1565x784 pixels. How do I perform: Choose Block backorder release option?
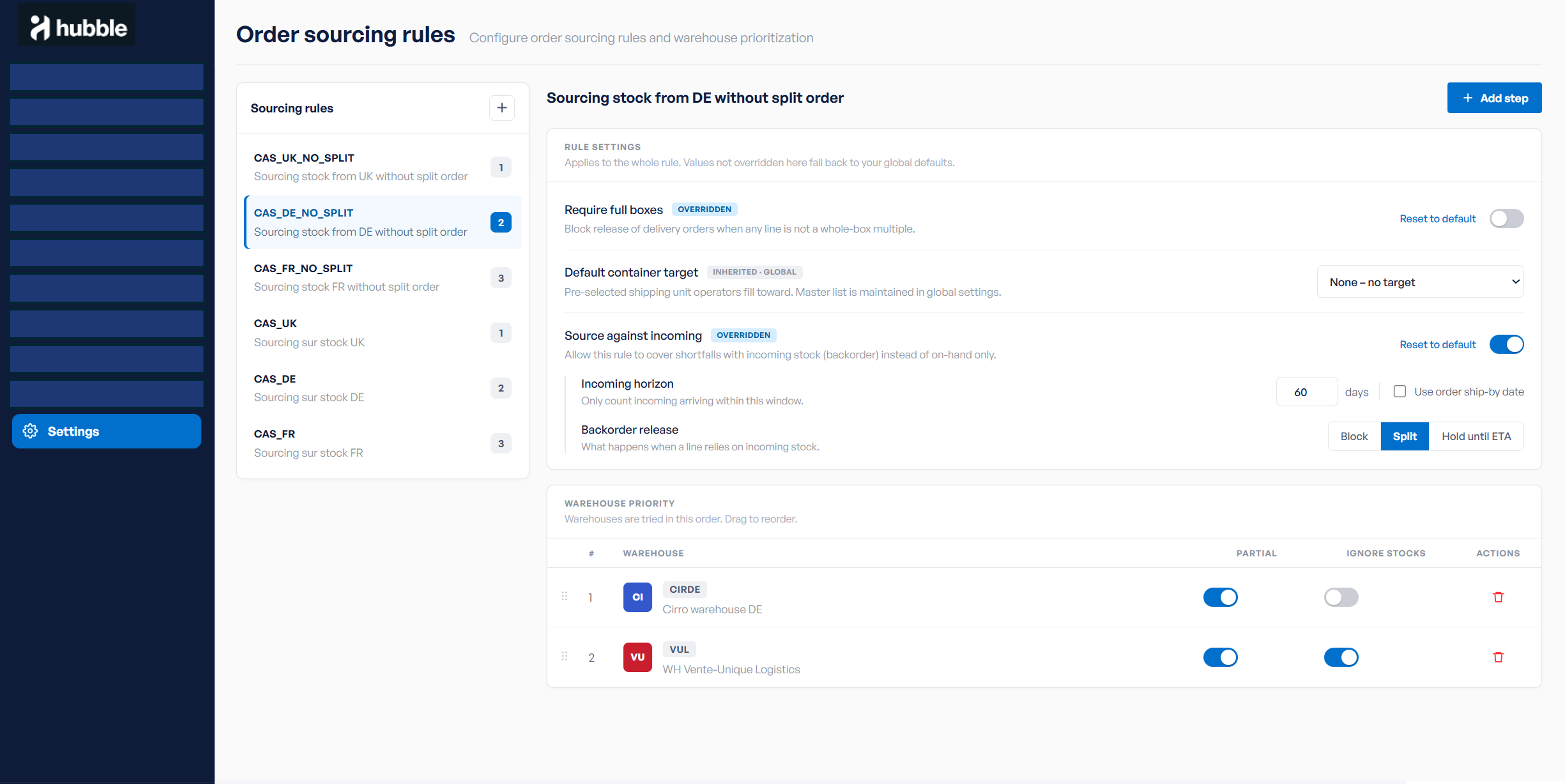1353,436
